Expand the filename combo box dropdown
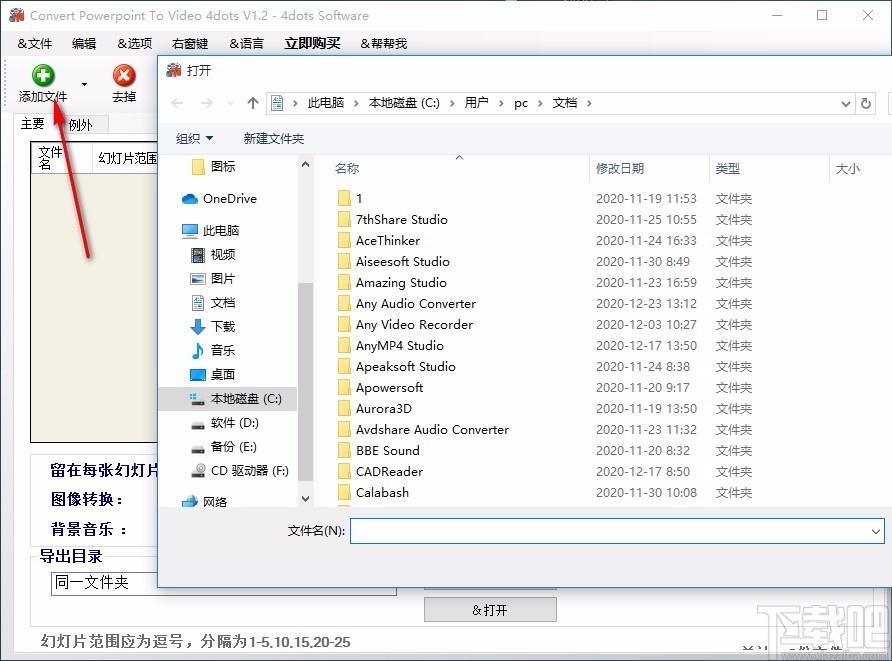This screenshot has height=661, width=892. pyautogui.click(x=876, y=531)
